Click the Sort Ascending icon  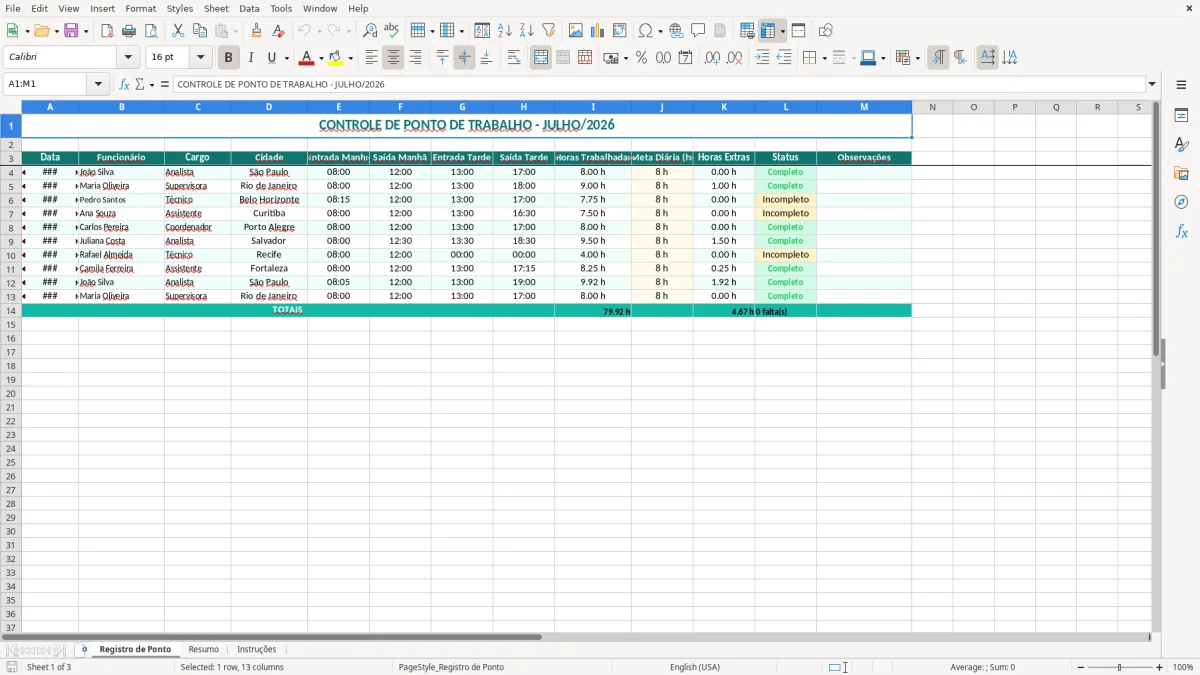click(505, 31)
